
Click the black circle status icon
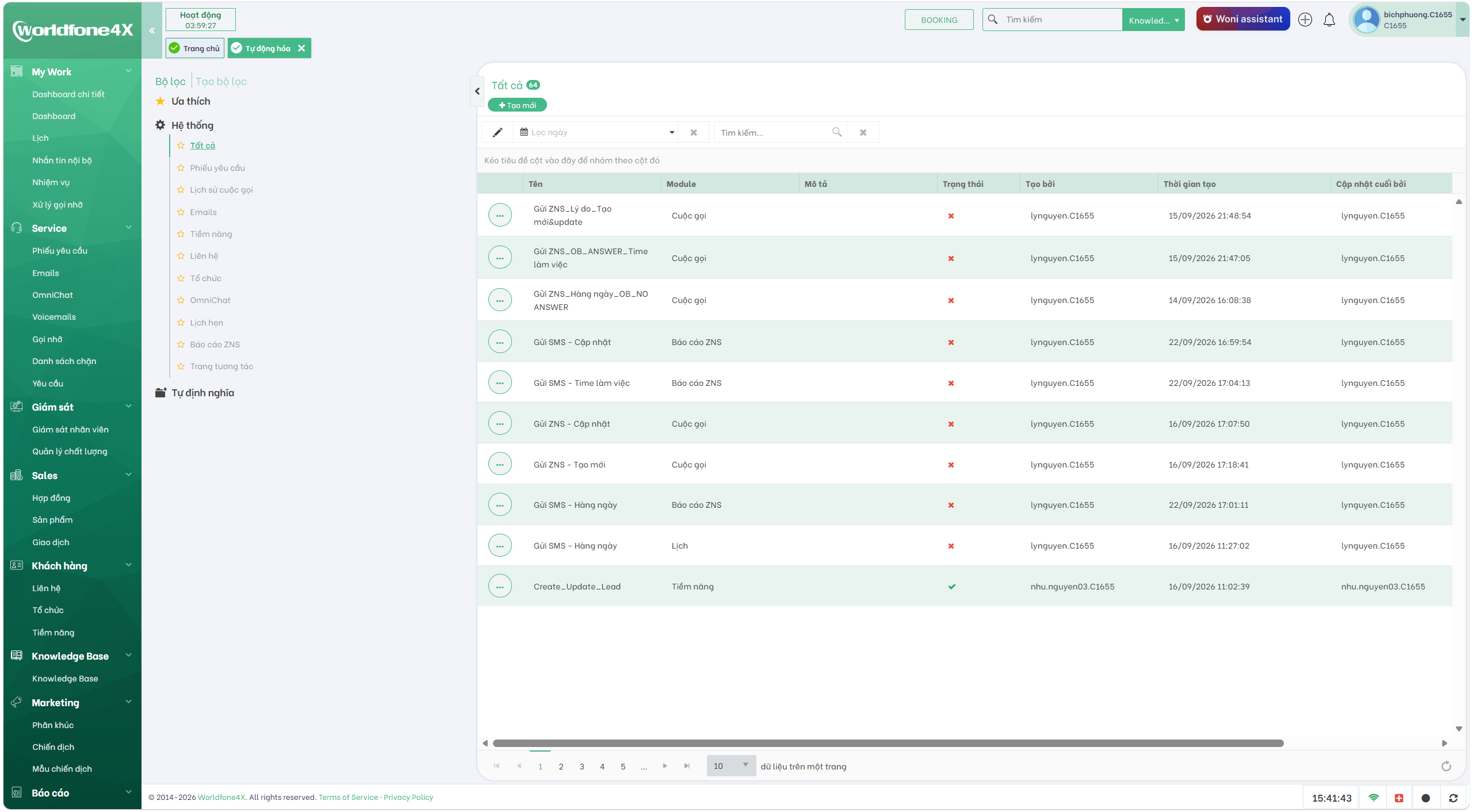[1425, 798]
